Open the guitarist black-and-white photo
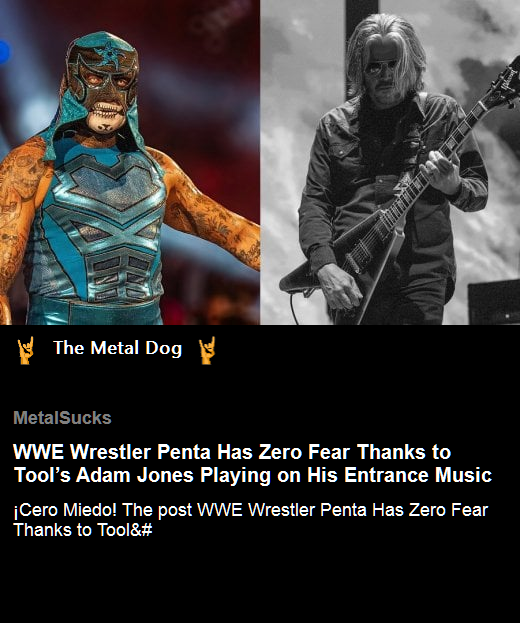Viewport: 520px width, 623px height. (x=390, y=162)
